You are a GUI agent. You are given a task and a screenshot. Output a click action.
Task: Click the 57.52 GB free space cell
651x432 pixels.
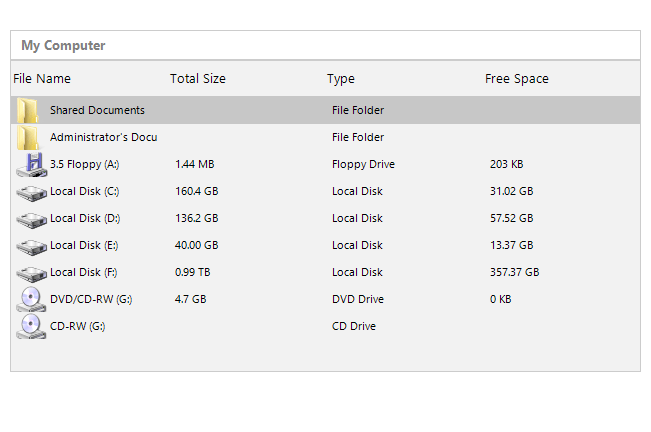point(512,218)
